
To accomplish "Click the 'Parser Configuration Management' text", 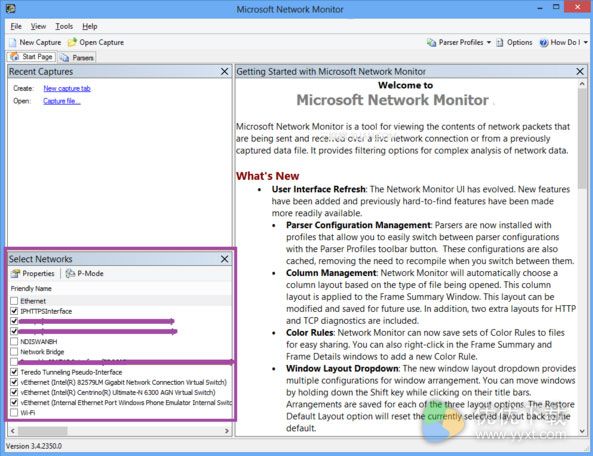I will coord(358,225).
